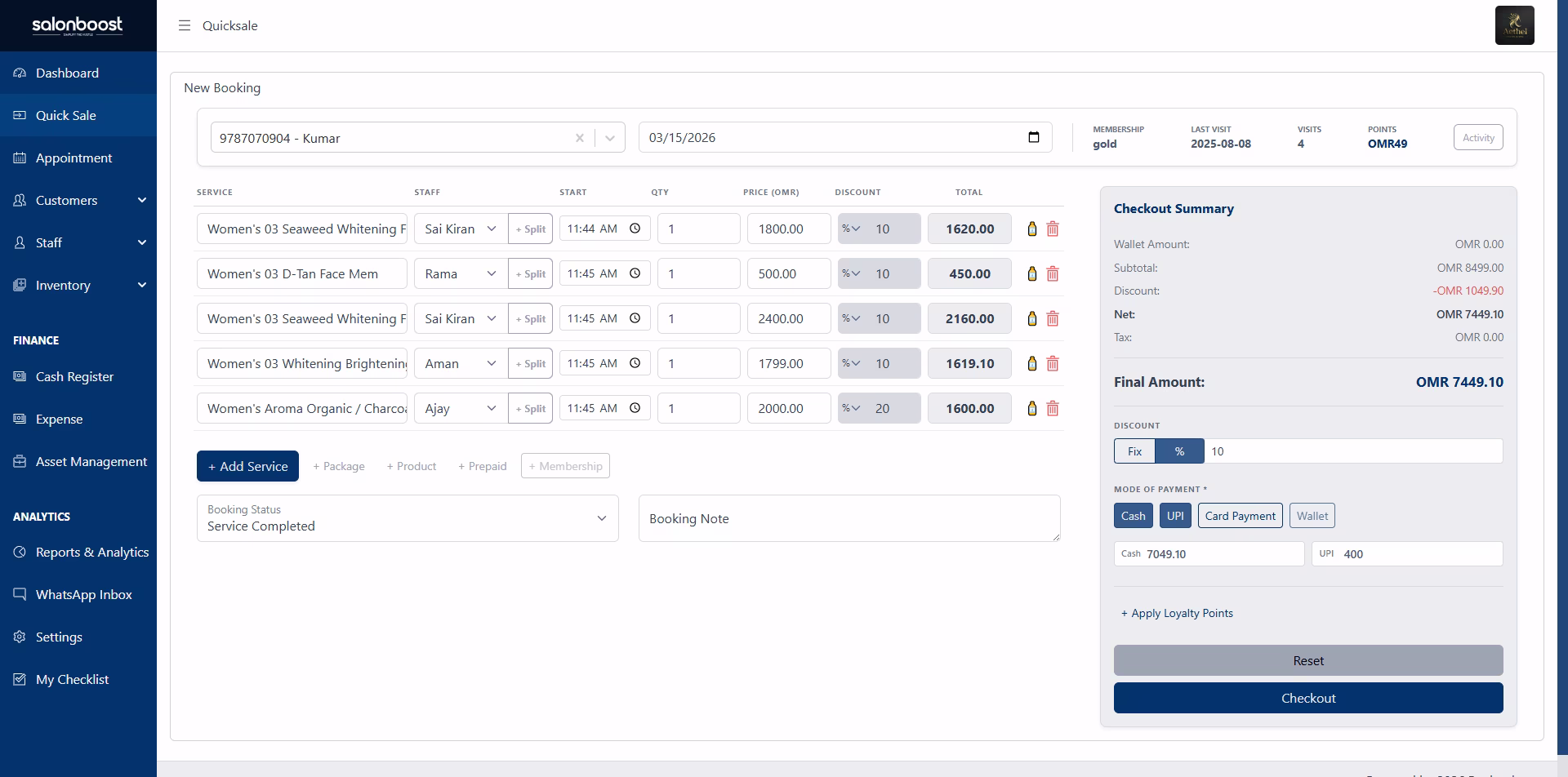This screenshot has height=777, width=1568.
Task: Click the + Product link
Action: pos(412,466)
